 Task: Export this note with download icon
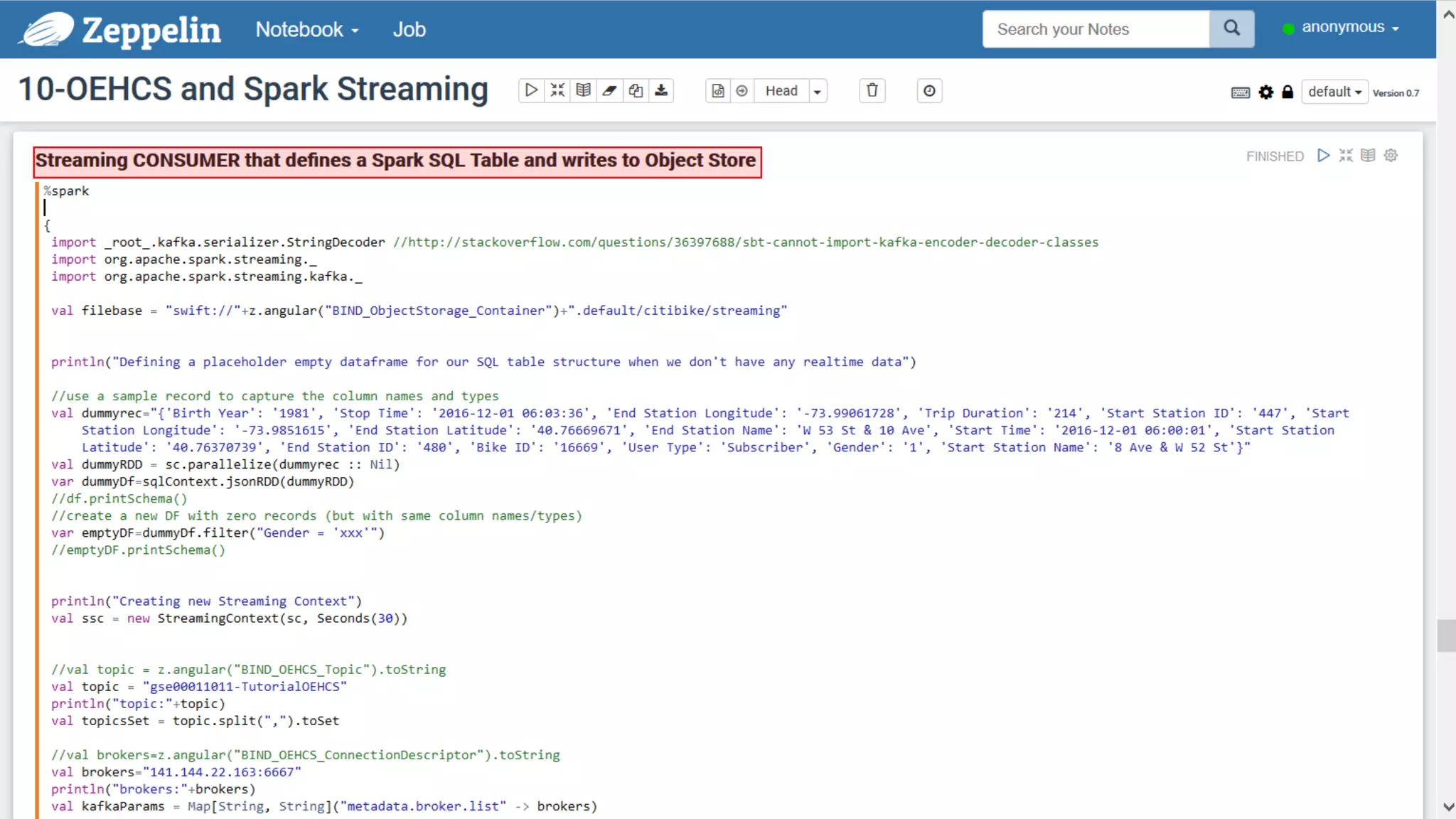click(661, 90)
